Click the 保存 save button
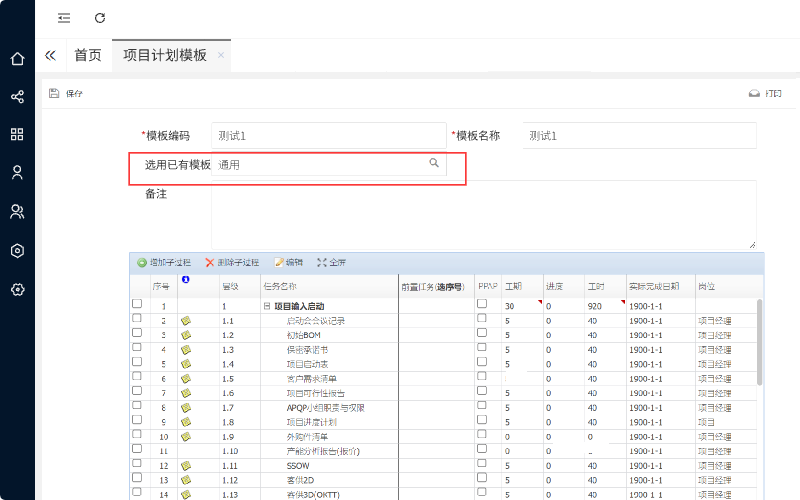800x500 pixels. (66, 93)
